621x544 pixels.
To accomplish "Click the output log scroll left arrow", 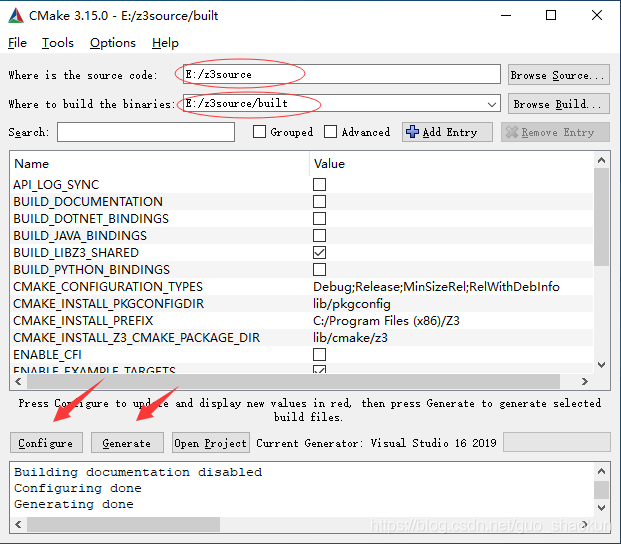I will click(18, 524).
